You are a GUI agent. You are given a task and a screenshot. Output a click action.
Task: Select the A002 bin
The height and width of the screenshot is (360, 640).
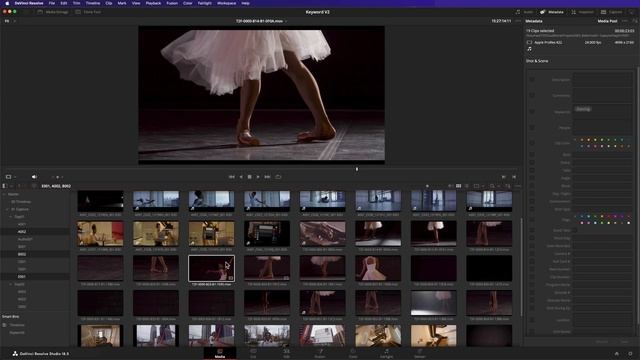click(22, 231)
